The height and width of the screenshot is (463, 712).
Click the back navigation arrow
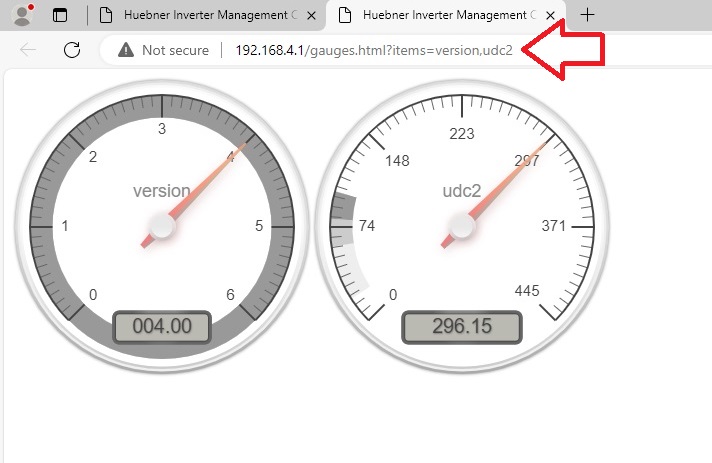click(28, 50)
